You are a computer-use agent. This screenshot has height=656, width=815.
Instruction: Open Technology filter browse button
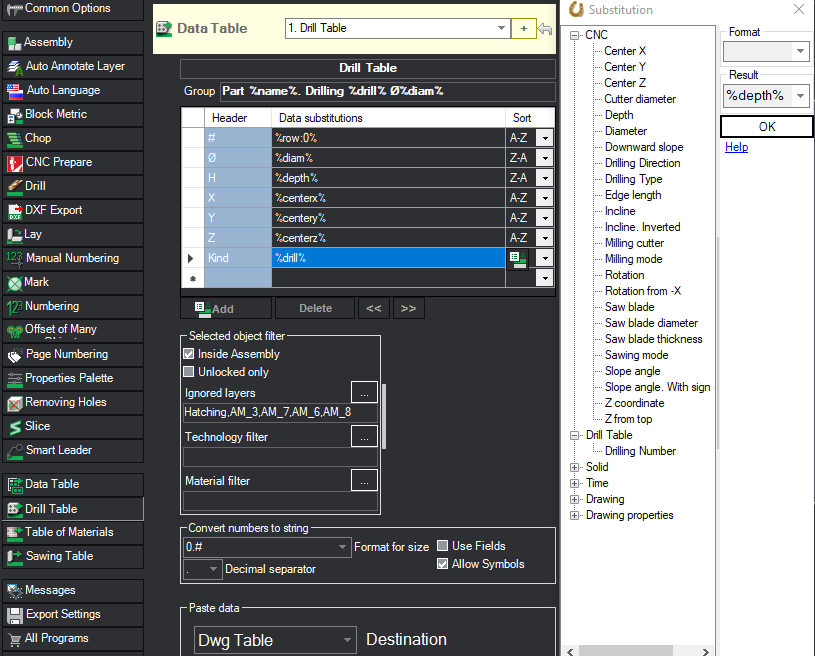(364, 437)
